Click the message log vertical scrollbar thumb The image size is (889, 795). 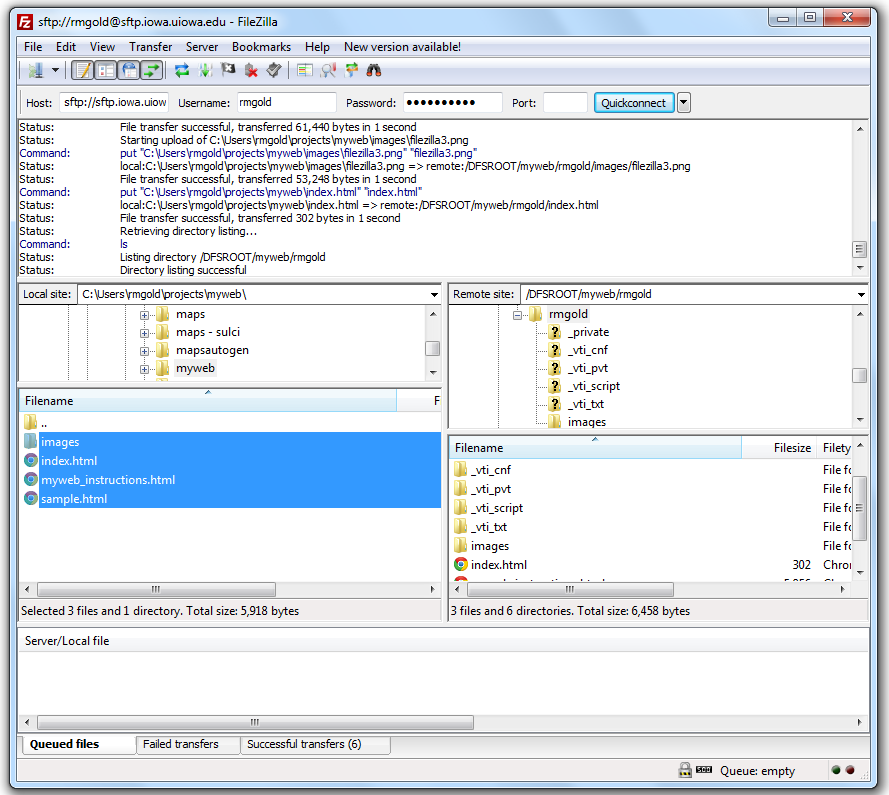point(860,248)
